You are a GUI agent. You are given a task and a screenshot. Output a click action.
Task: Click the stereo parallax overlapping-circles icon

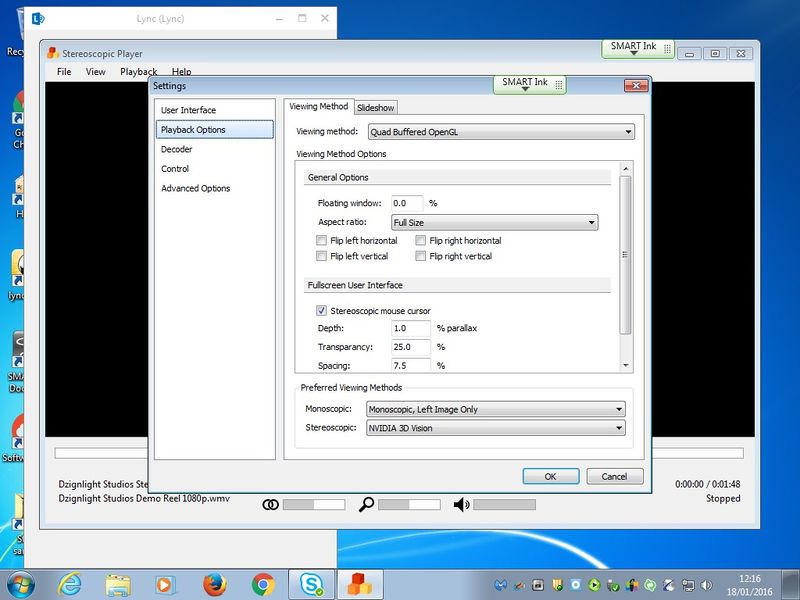[x=270, y=505]
